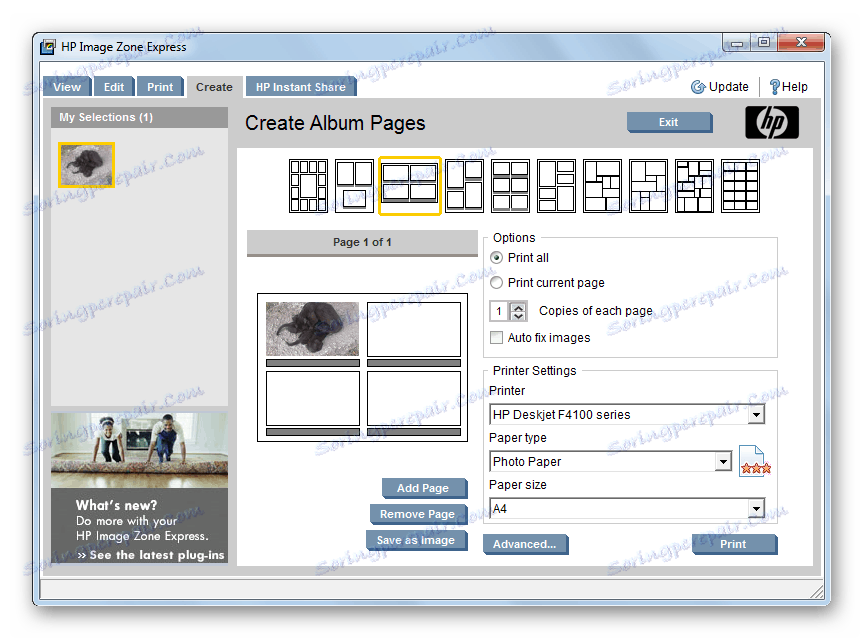Pick the currently highlighted four-photo layout template

[x=410, y=186]
